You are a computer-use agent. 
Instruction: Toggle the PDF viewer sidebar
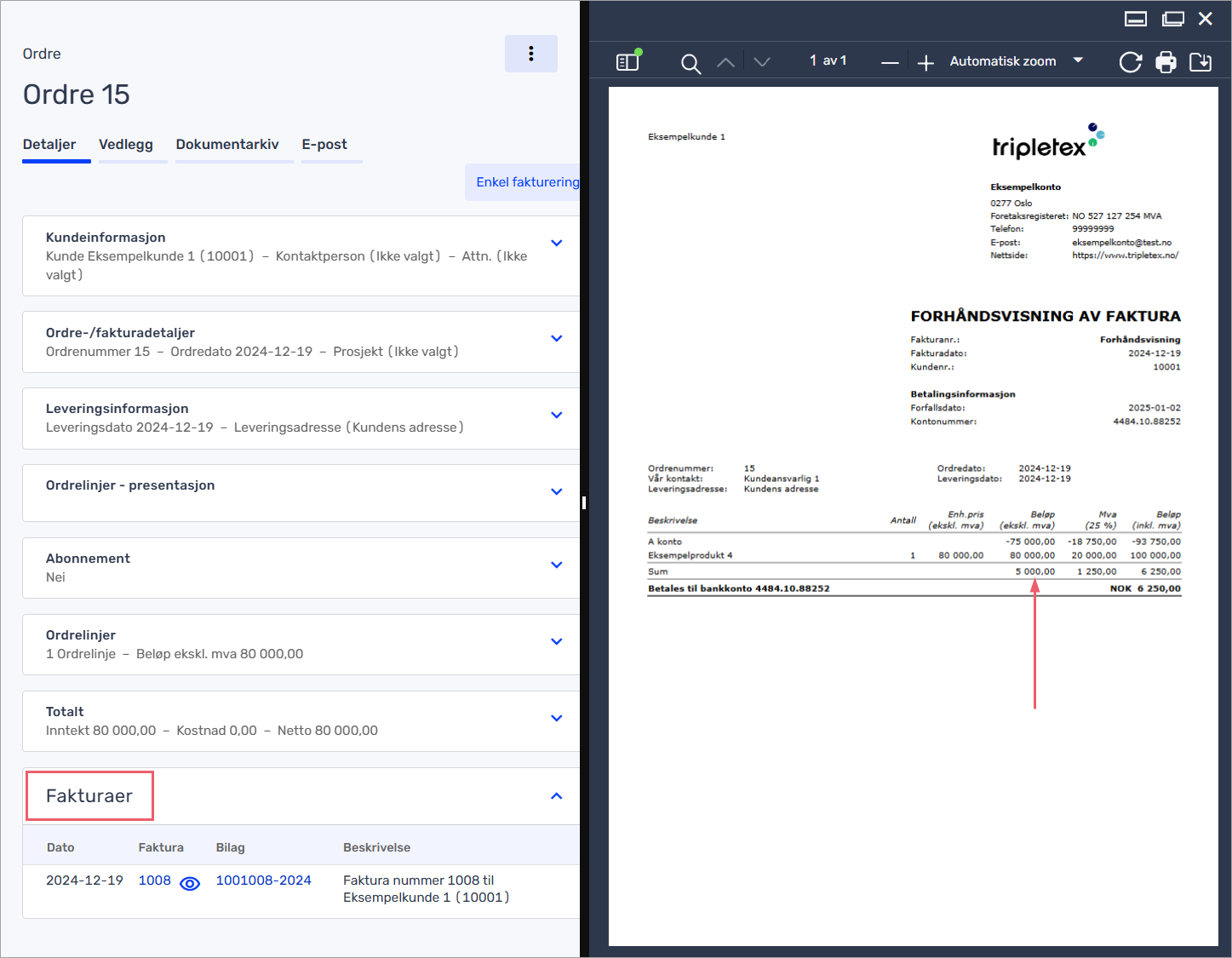point(627,61)
